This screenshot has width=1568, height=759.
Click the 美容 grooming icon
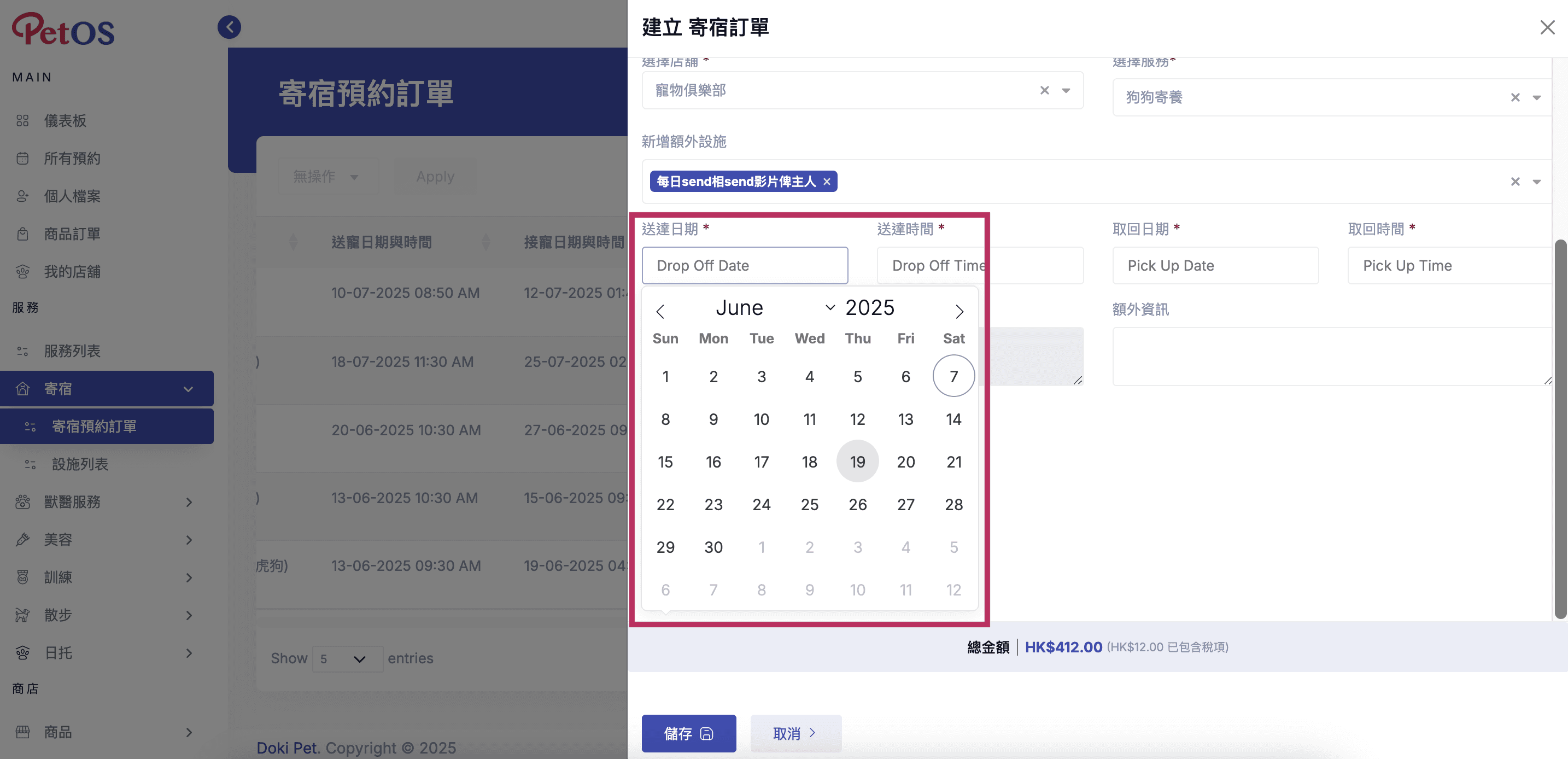coord(22,539)
